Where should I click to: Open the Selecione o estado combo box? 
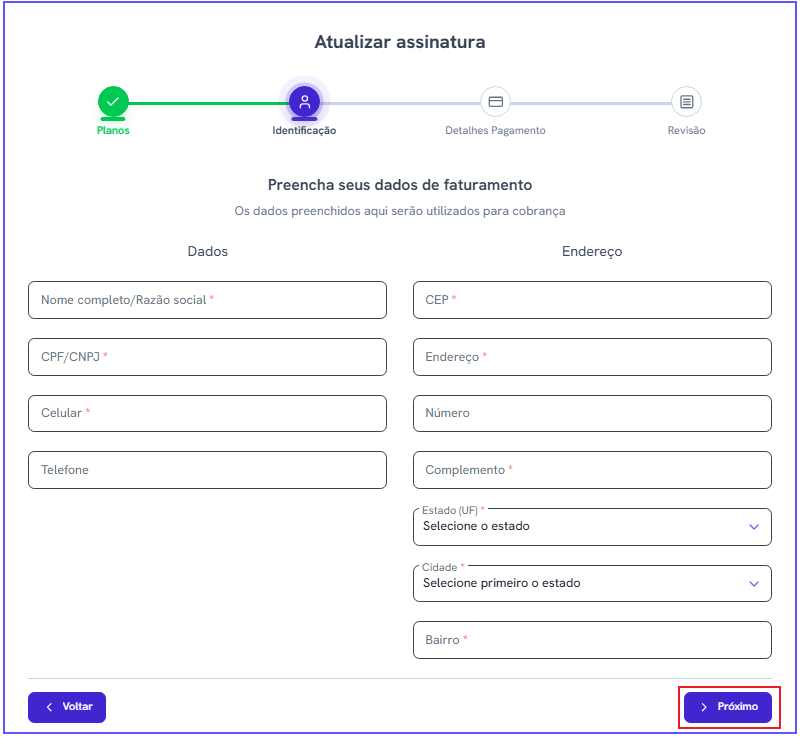592,527
